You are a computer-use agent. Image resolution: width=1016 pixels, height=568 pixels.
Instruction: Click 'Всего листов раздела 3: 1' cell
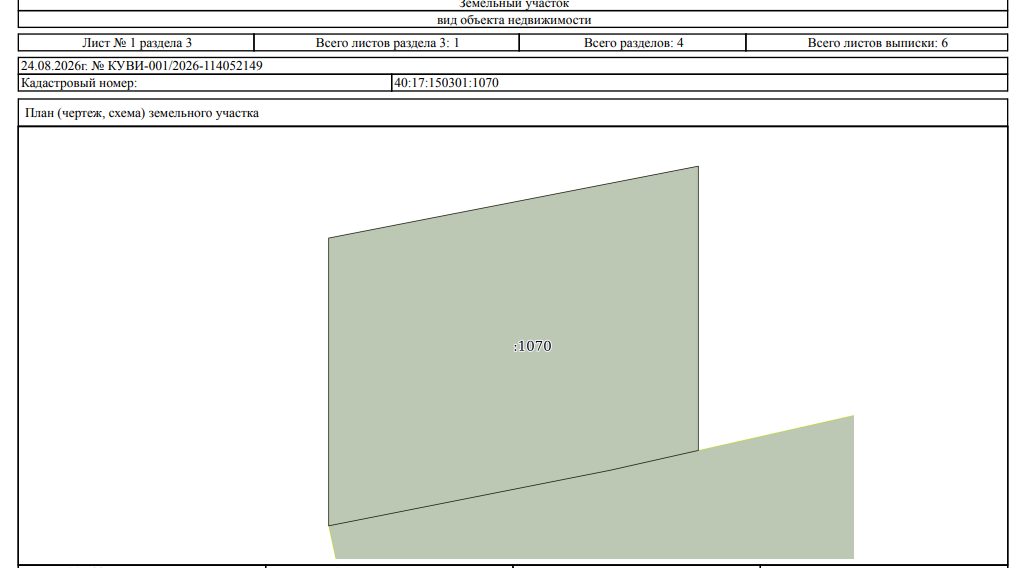[x=387, y=43]
